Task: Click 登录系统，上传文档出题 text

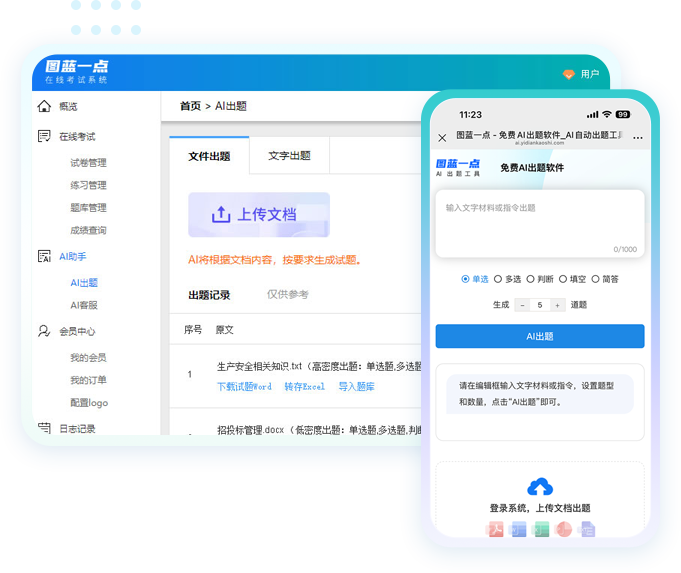Action: click(x=540, y=508)
